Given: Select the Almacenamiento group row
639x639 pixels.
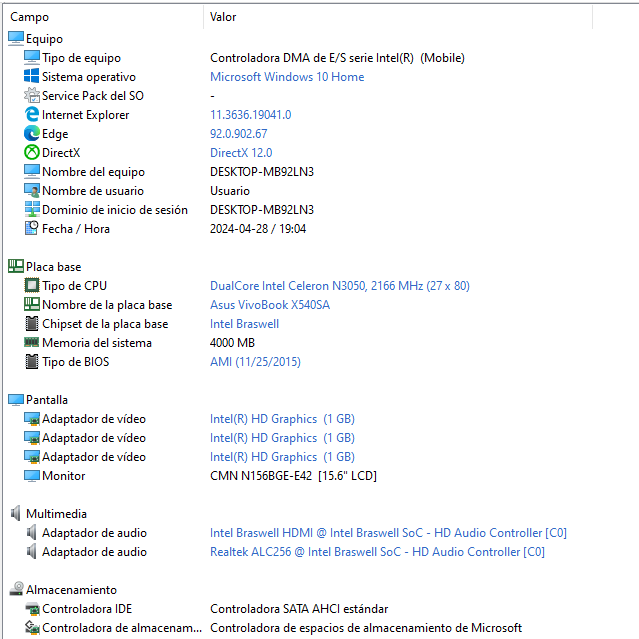Looking at the screenshot, I should click(71, 590).
